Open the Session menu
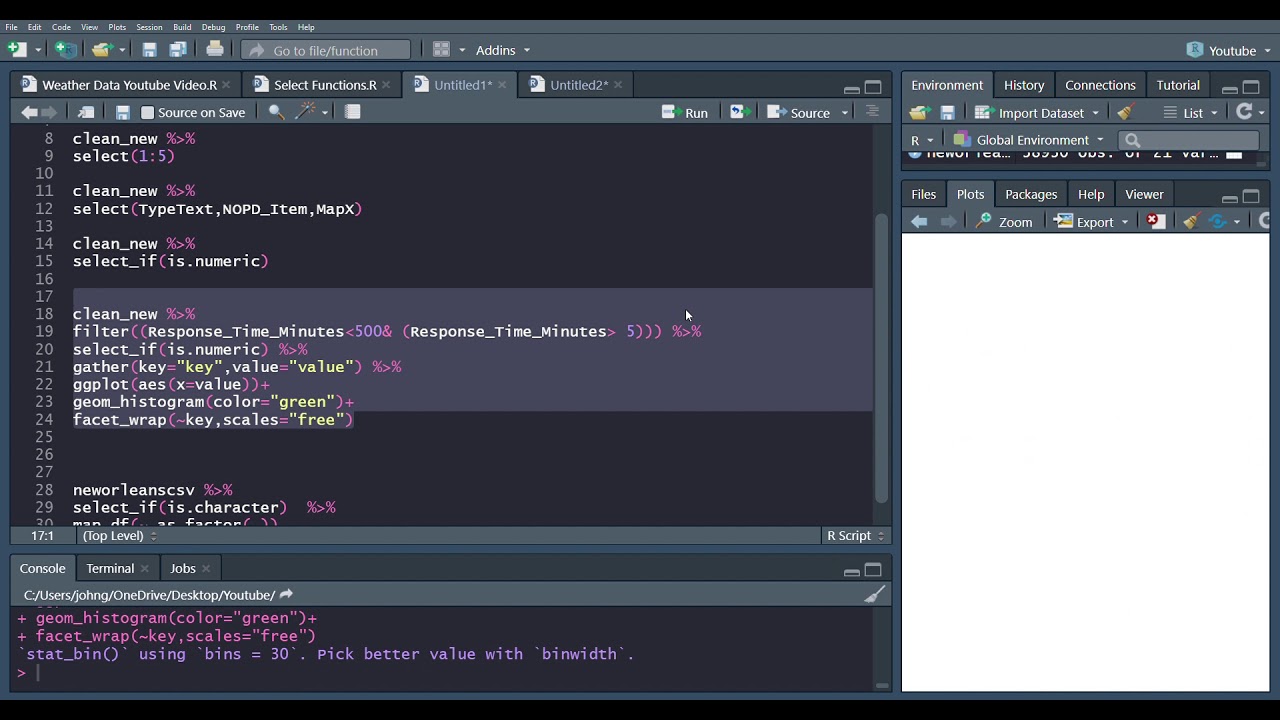The height and width of the screenshot is (720, 1280). pos(149,27)
